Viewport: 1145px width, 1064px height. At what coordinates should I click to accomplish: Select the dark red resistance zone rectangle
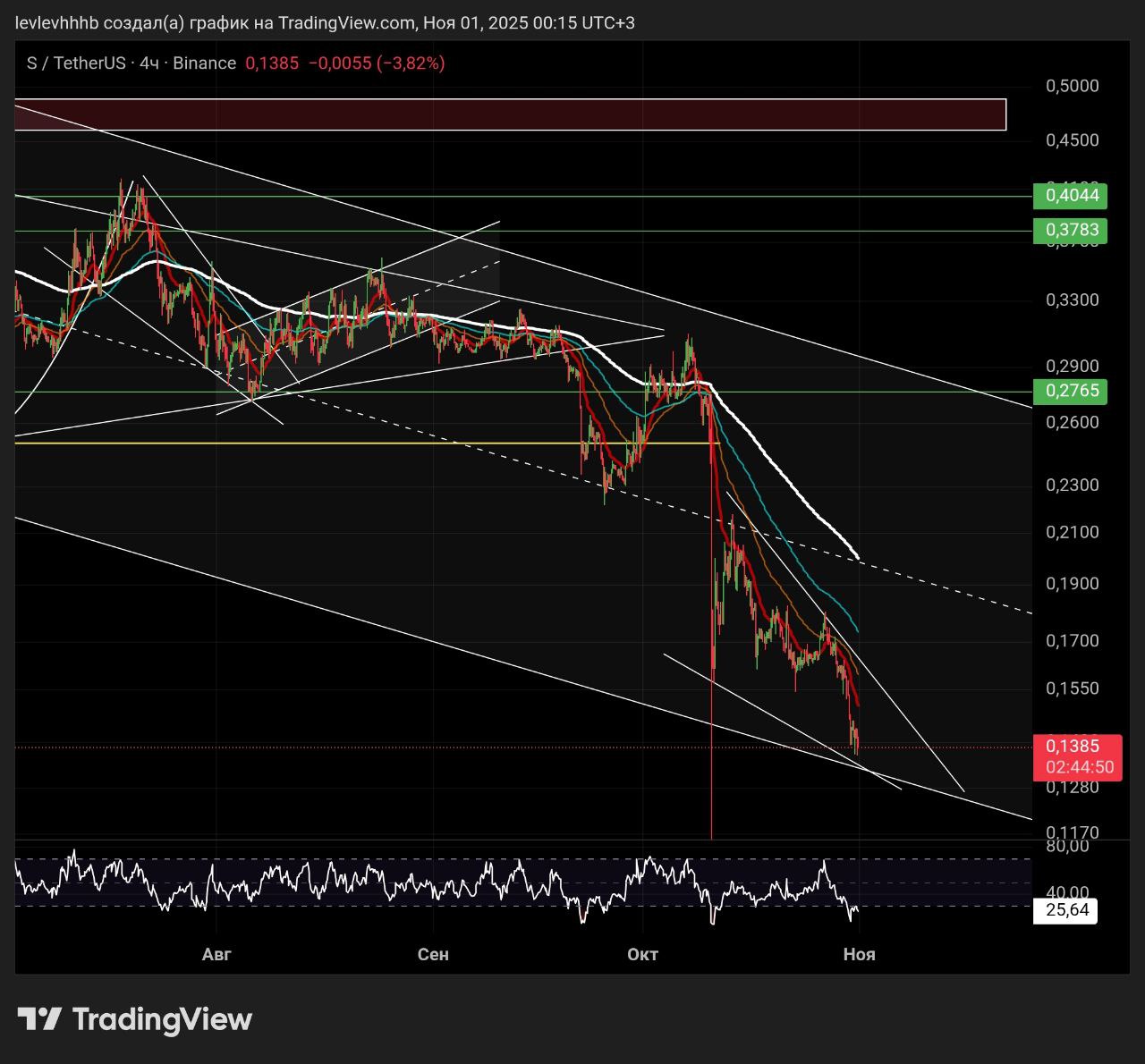(x=511, y=114)
